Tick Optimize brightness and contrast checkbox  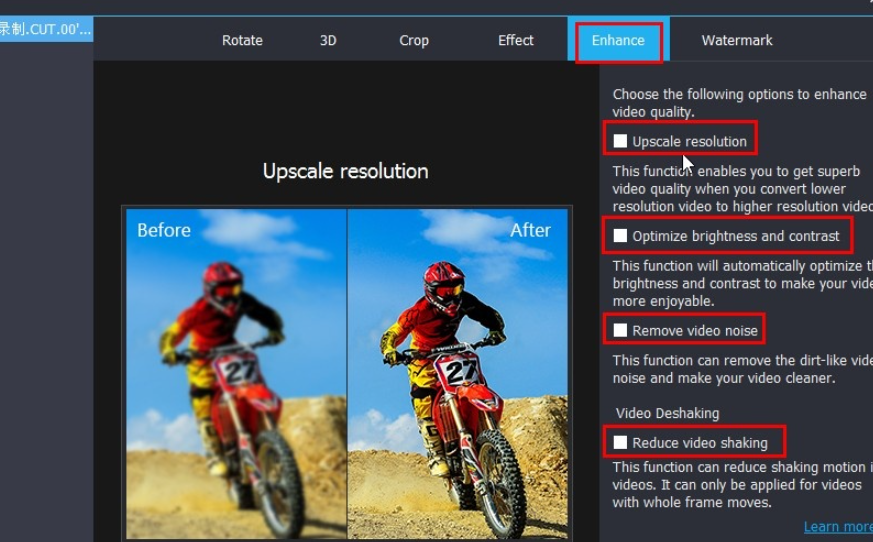(x=620, y=236)
